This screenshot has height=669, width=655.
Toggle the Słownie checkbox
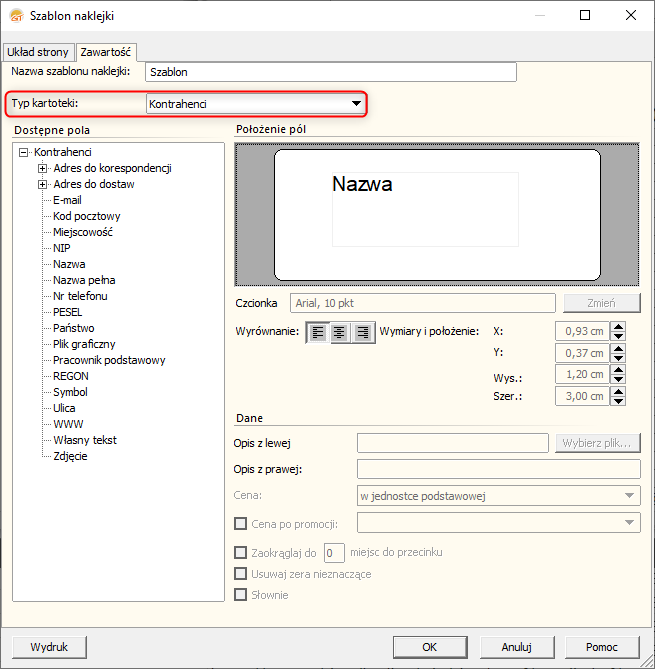(241, 594)
